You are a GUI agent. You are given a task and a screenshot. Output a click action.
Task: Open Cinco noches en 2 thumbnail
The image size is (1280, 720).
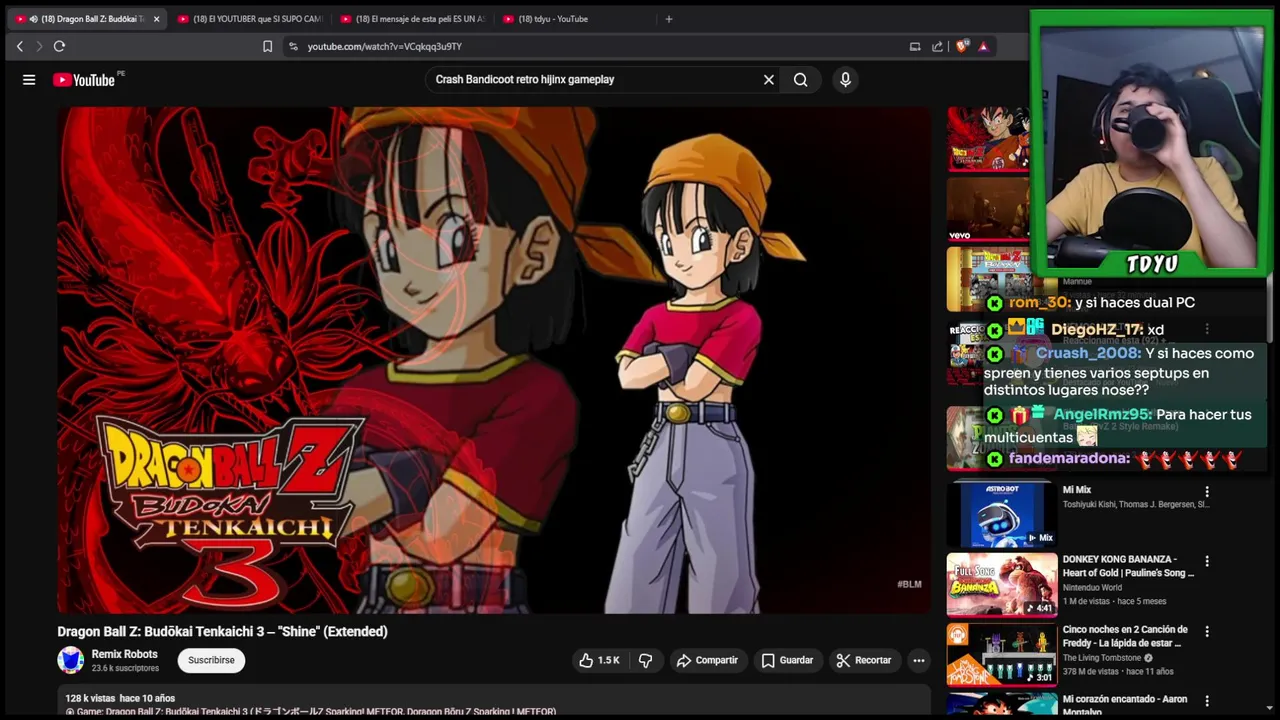(1001, 654)
